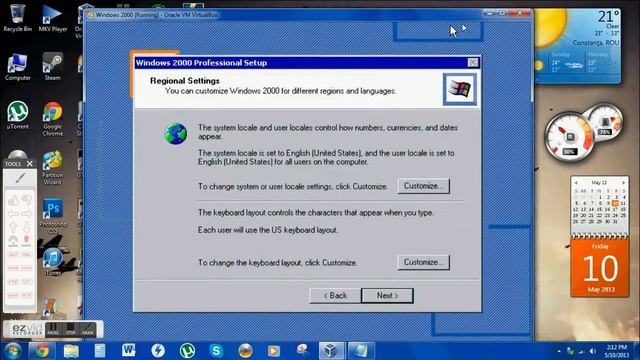The height and width of the screenshot is (360, 640).
Task: Select the down arrow stamp in Tools panel
Action: [27, 227]
